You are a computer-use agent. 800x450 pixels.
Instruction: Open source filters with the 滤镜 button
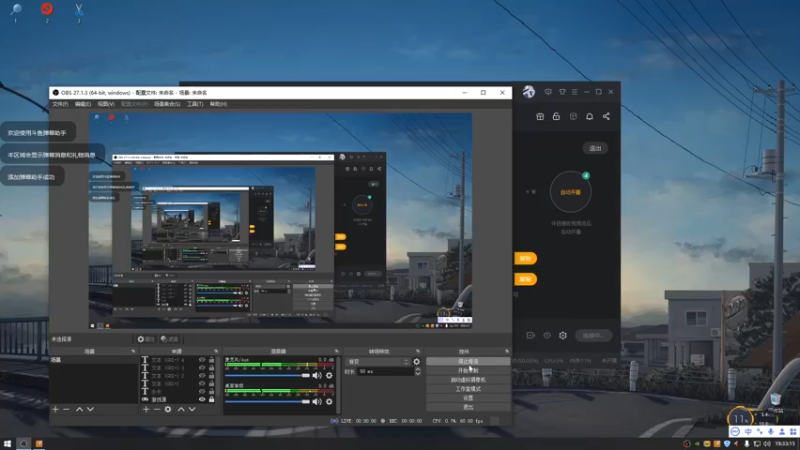pyautogui.click(x=169, y=339)
